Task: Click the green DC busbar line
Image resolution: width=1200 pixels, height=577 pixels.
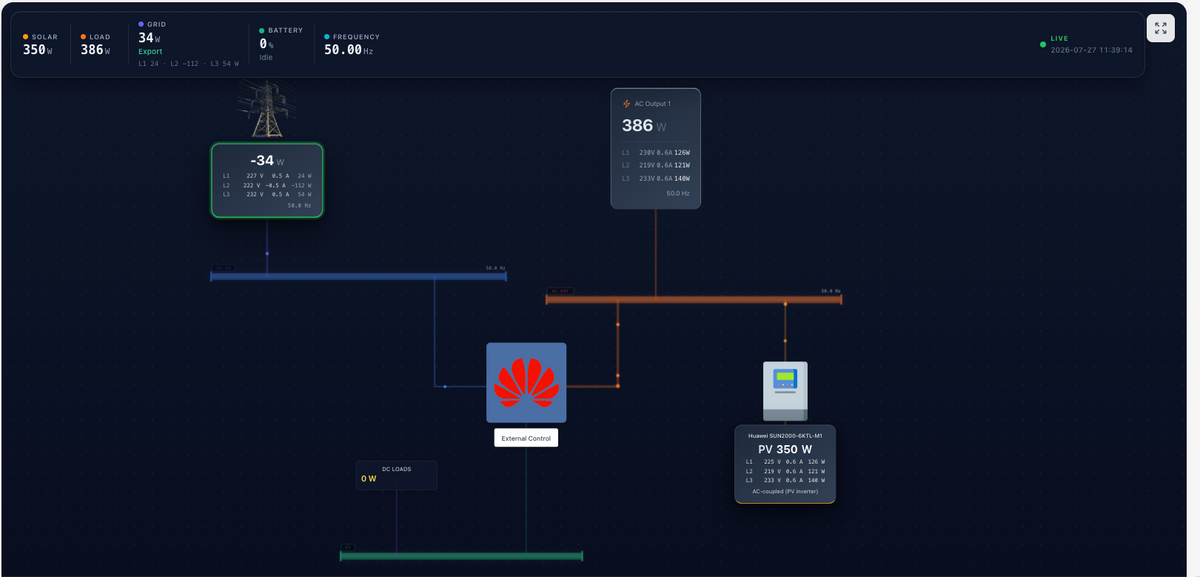Action: coord(462,555)
